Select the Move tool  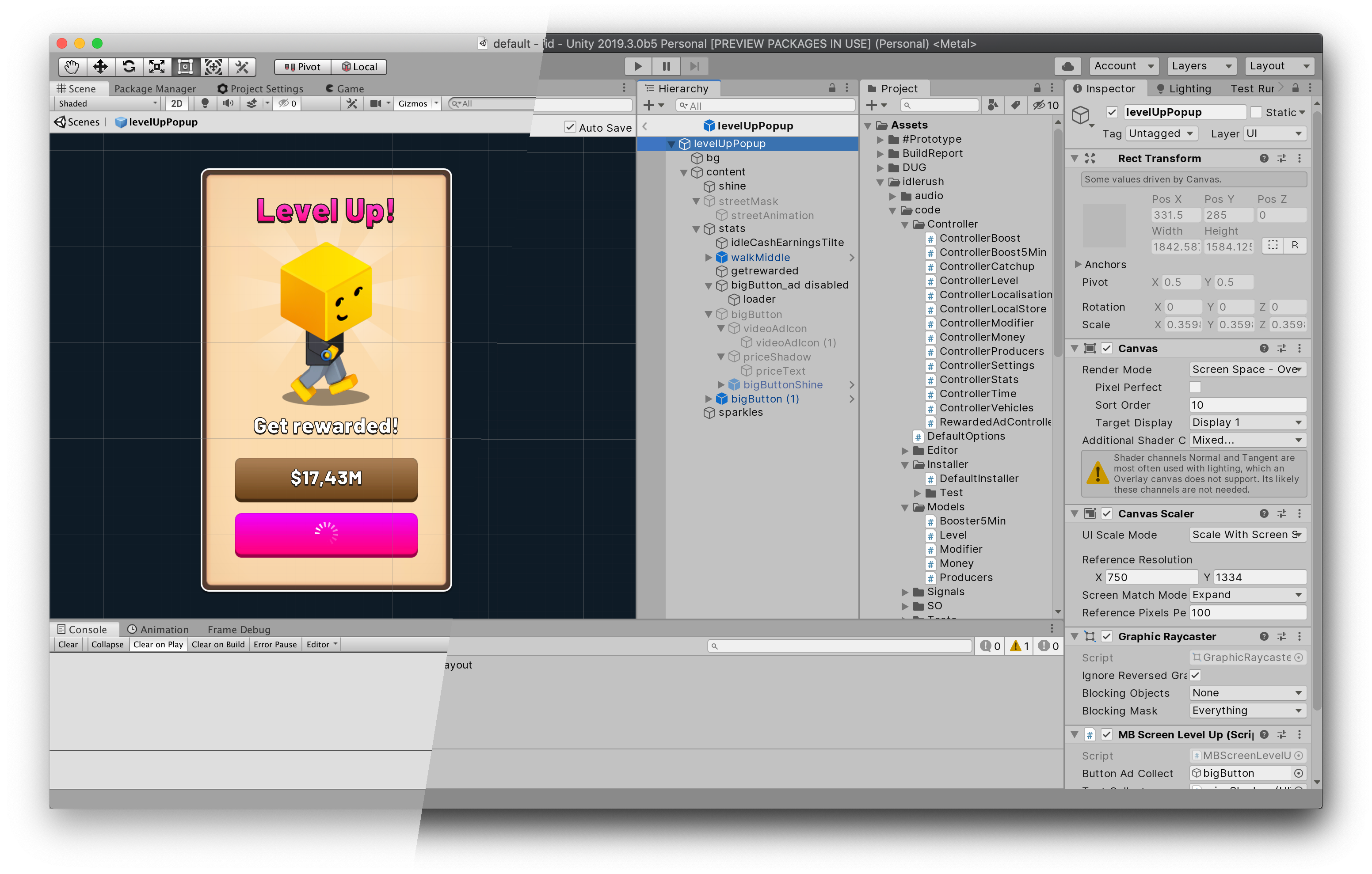tap(100, 67)
